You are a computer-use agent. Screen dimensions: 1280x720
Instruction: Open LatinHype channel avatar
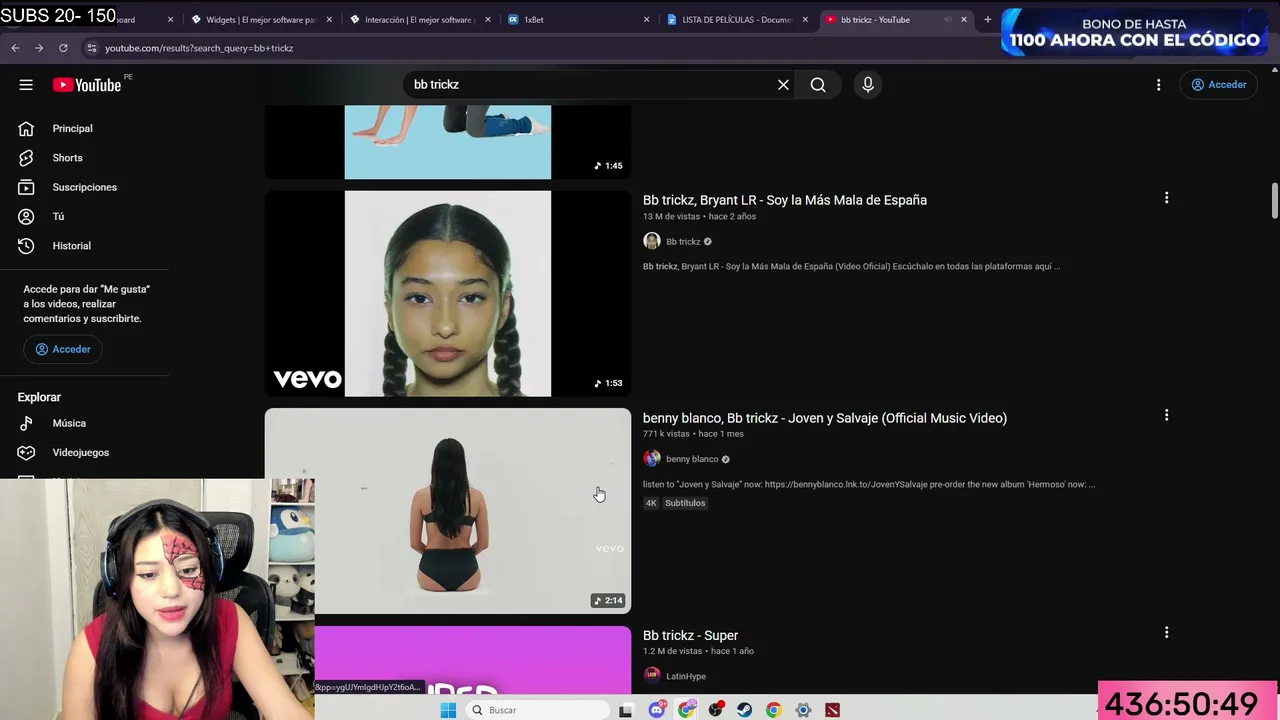click(x=652, y=676)
